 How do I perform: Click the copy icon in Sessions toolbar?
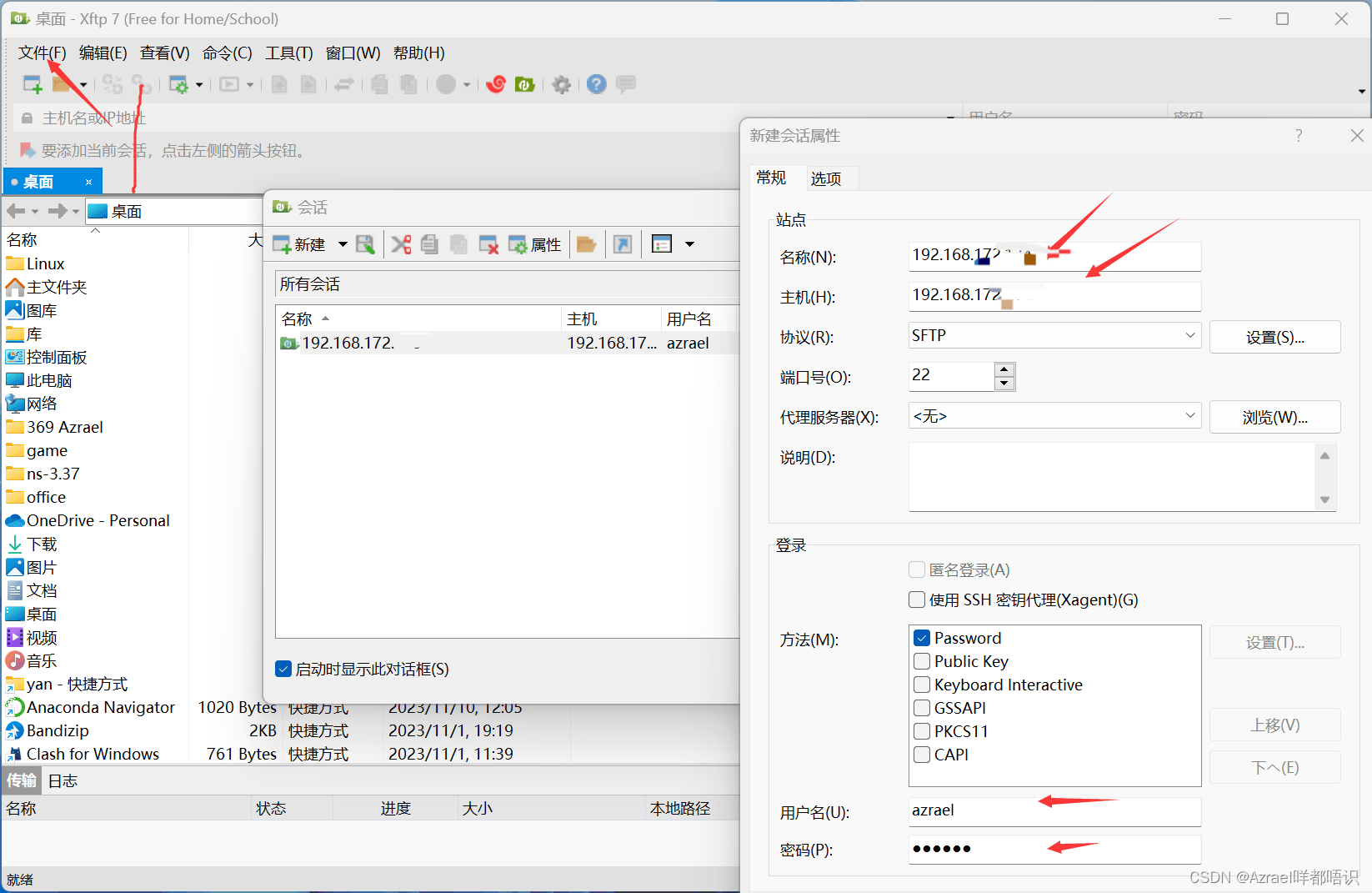click(429, 244)
